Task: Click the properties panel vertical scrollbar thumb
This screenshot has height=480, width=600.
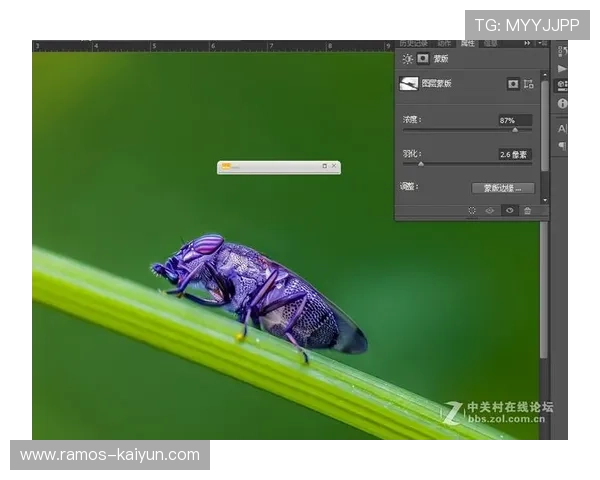Action: pos(545,126)
